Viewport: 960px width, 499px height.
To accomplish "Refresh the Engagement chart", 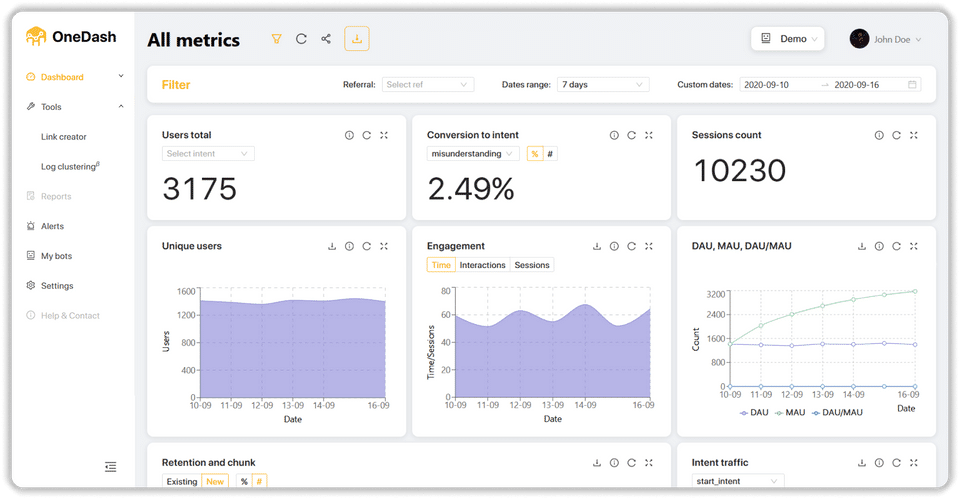I will [631, 246].
